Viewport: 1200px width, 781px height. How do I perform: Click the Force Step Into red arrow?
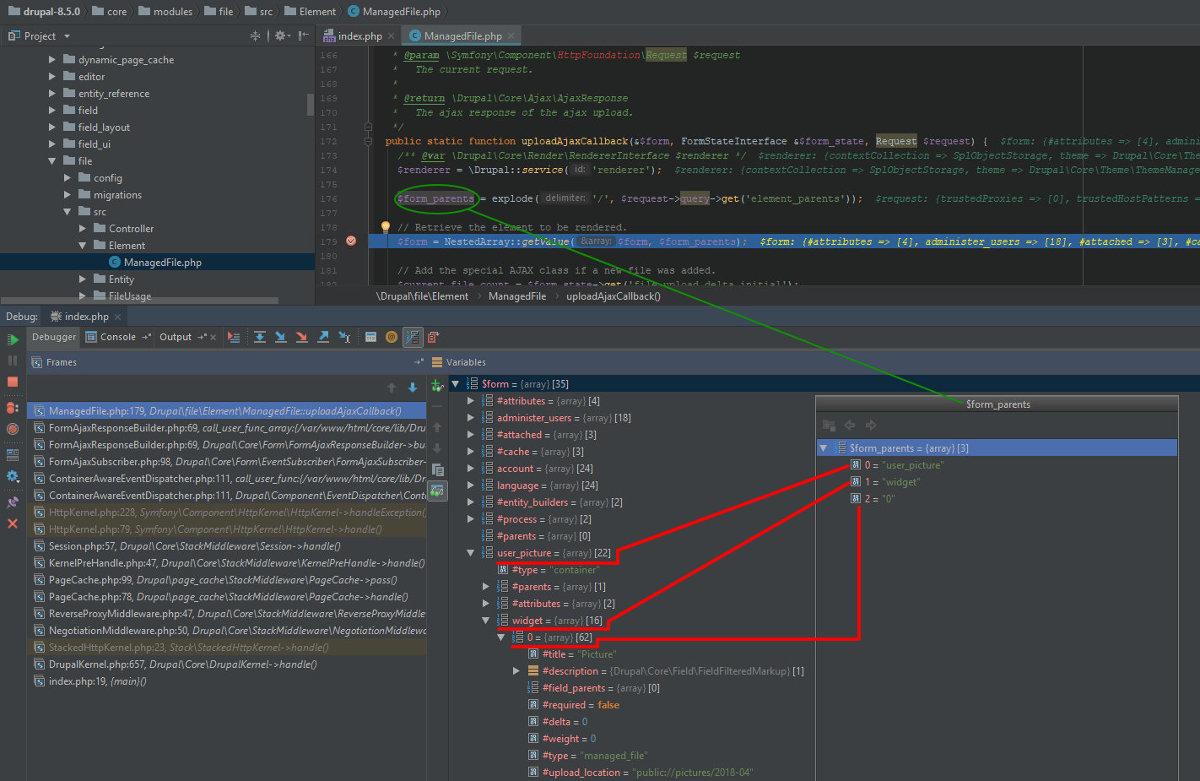pyautogui.click(x=302, y=337)
